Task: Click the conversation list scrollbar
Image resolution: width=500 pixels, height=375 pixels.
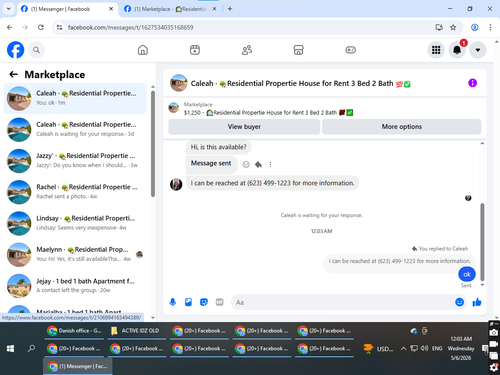Action: click(x=153, y=143)
